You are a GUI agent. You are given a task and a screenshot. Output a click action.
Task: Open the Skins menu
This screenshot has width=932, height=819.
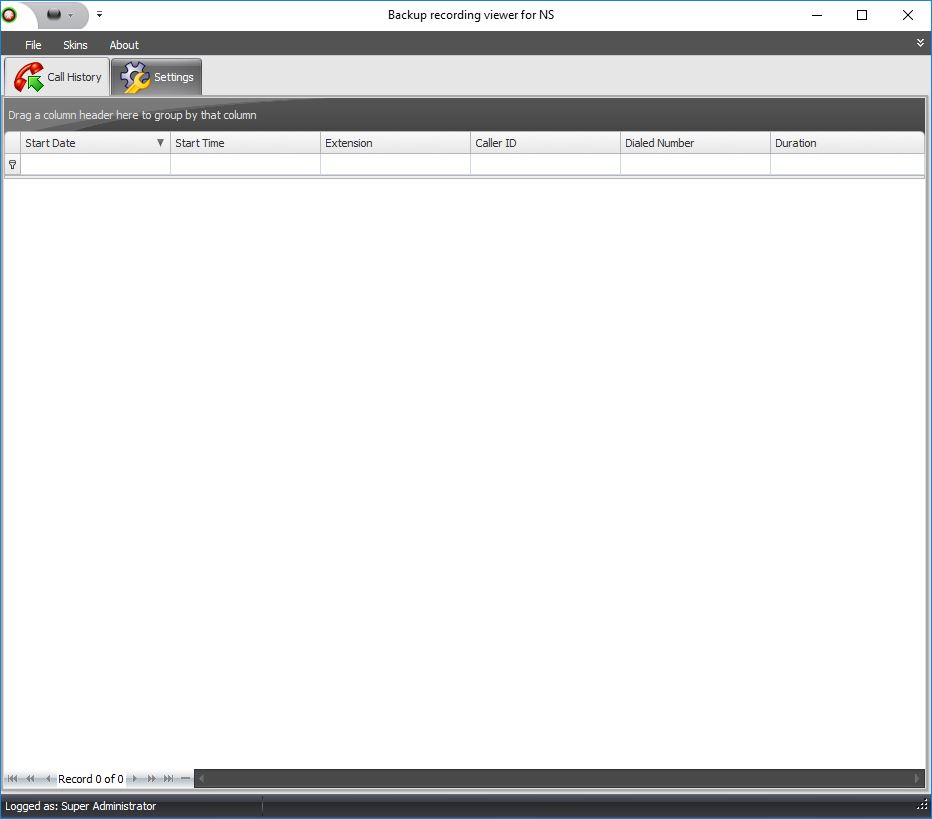point(75,44)
